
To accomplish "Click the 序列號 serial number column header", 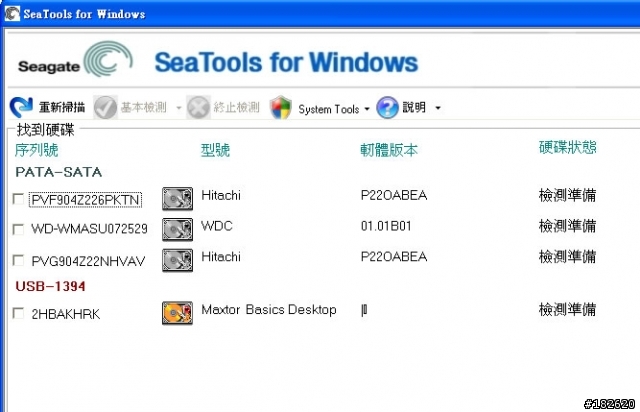I will click(x=36, y=150).
